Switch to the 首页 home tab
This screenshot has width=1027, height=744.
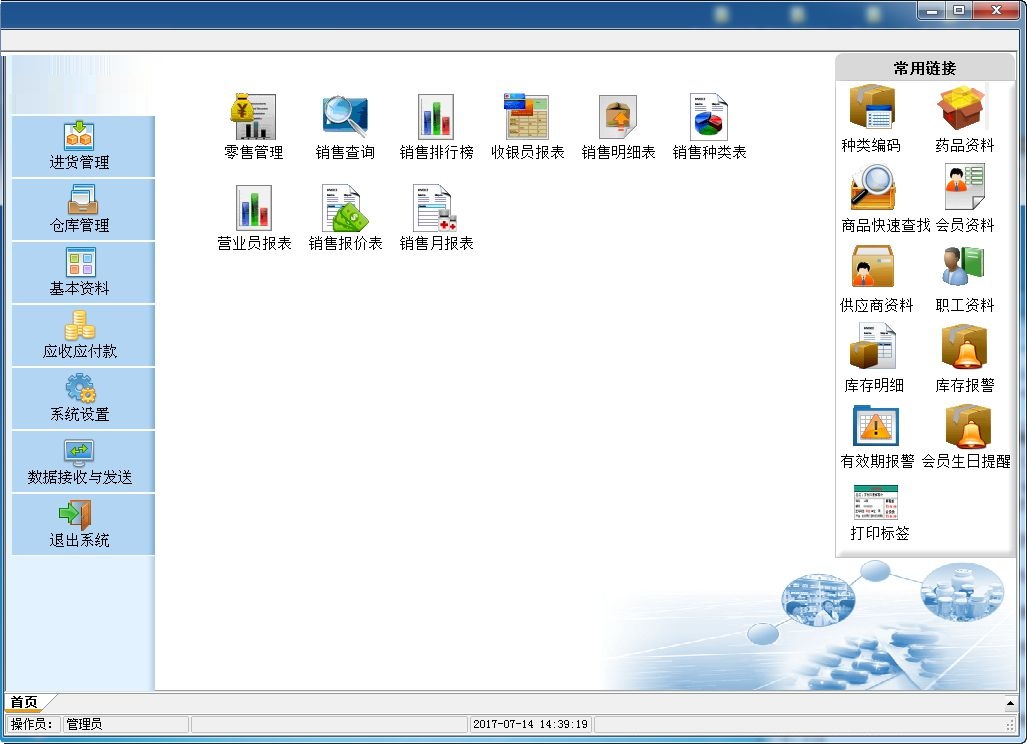pos(24,702)
